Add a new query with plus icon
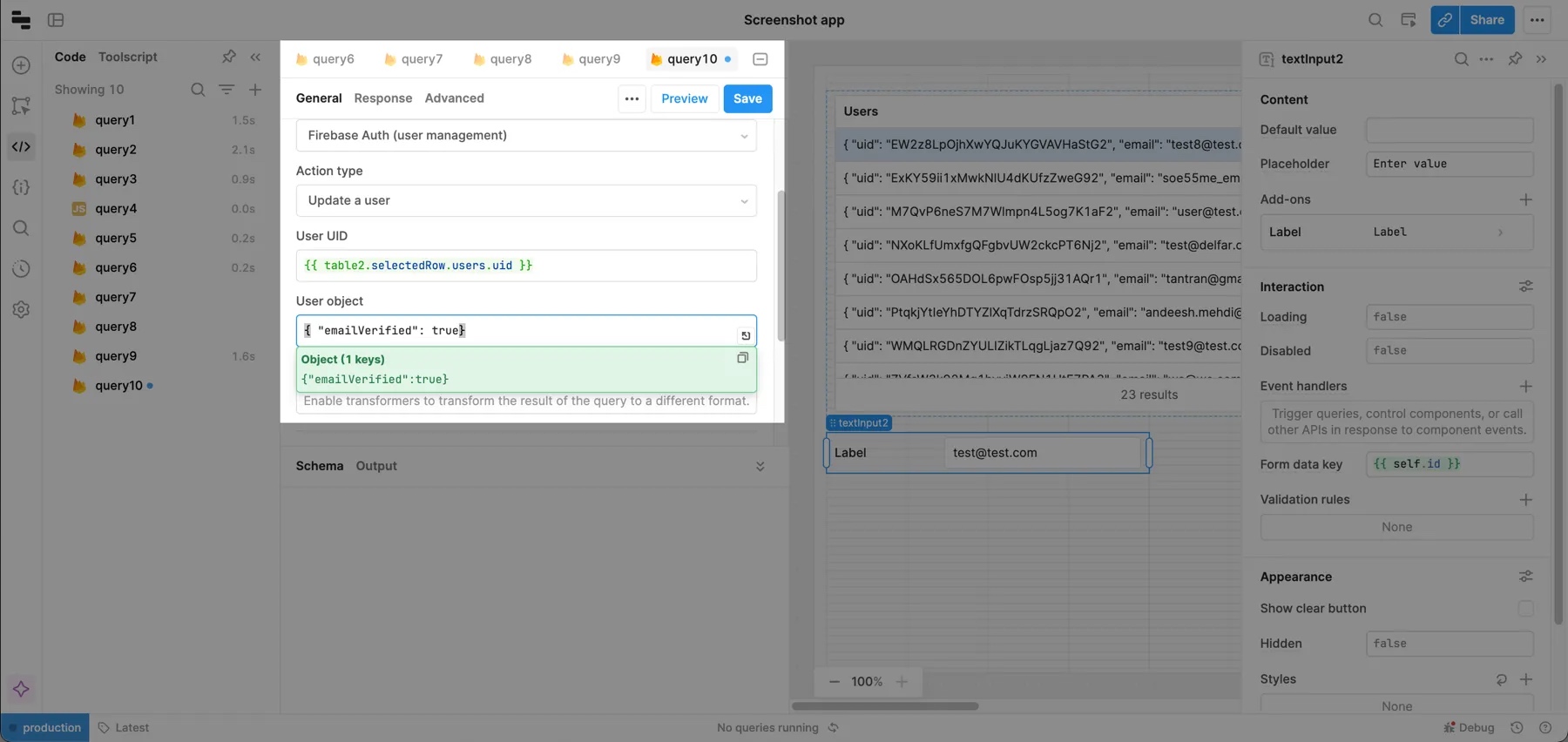The image size is (1568, 742). pos(255,90)
